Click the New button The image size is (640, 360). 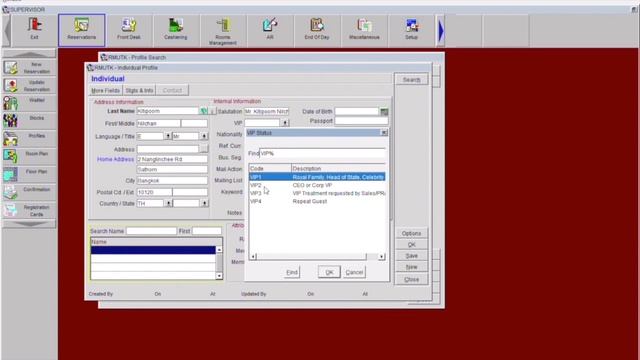(x=411, y=267)
